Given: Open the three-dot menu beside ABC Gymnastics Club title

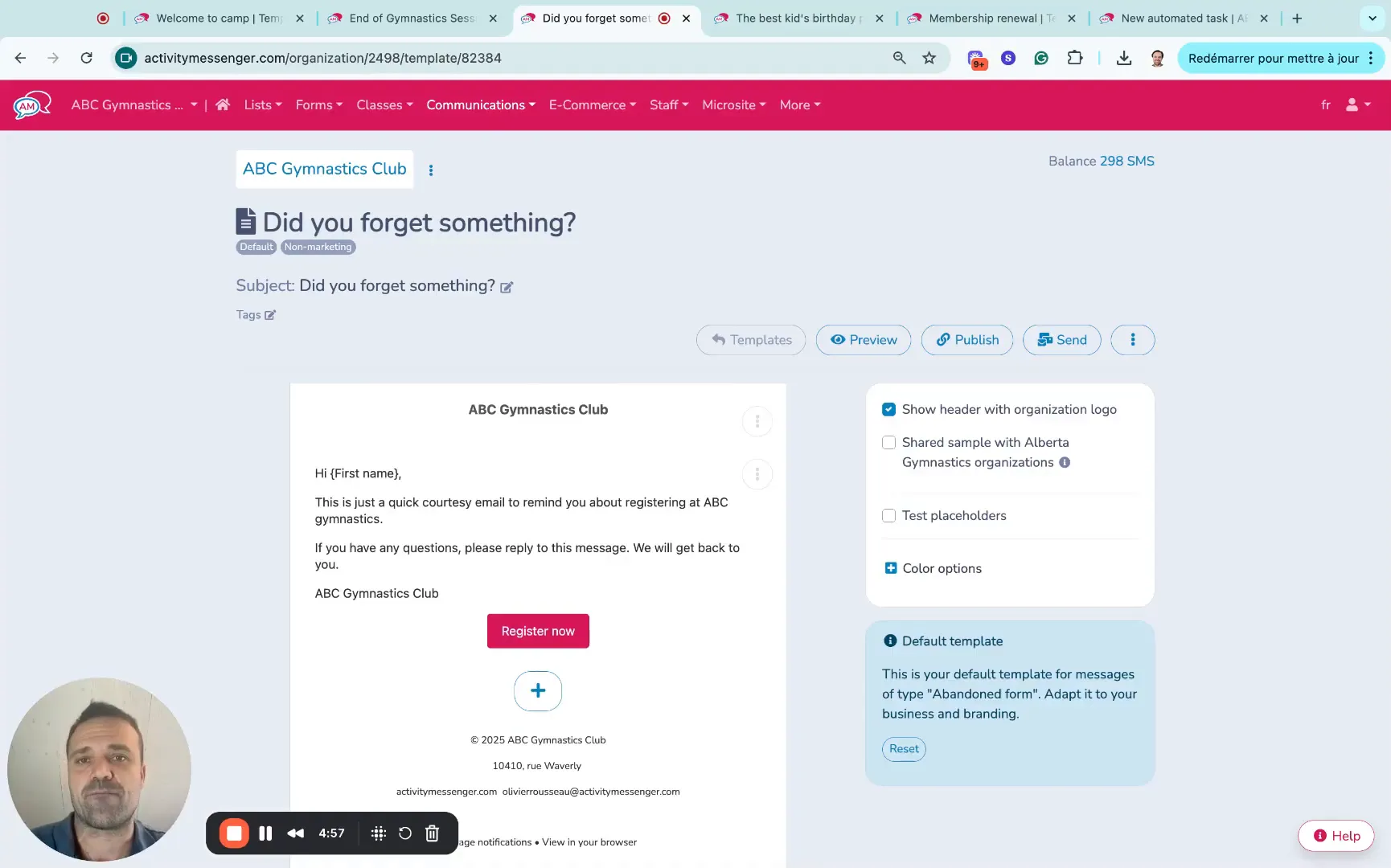Looking at the screenshot, I should 431,170.
